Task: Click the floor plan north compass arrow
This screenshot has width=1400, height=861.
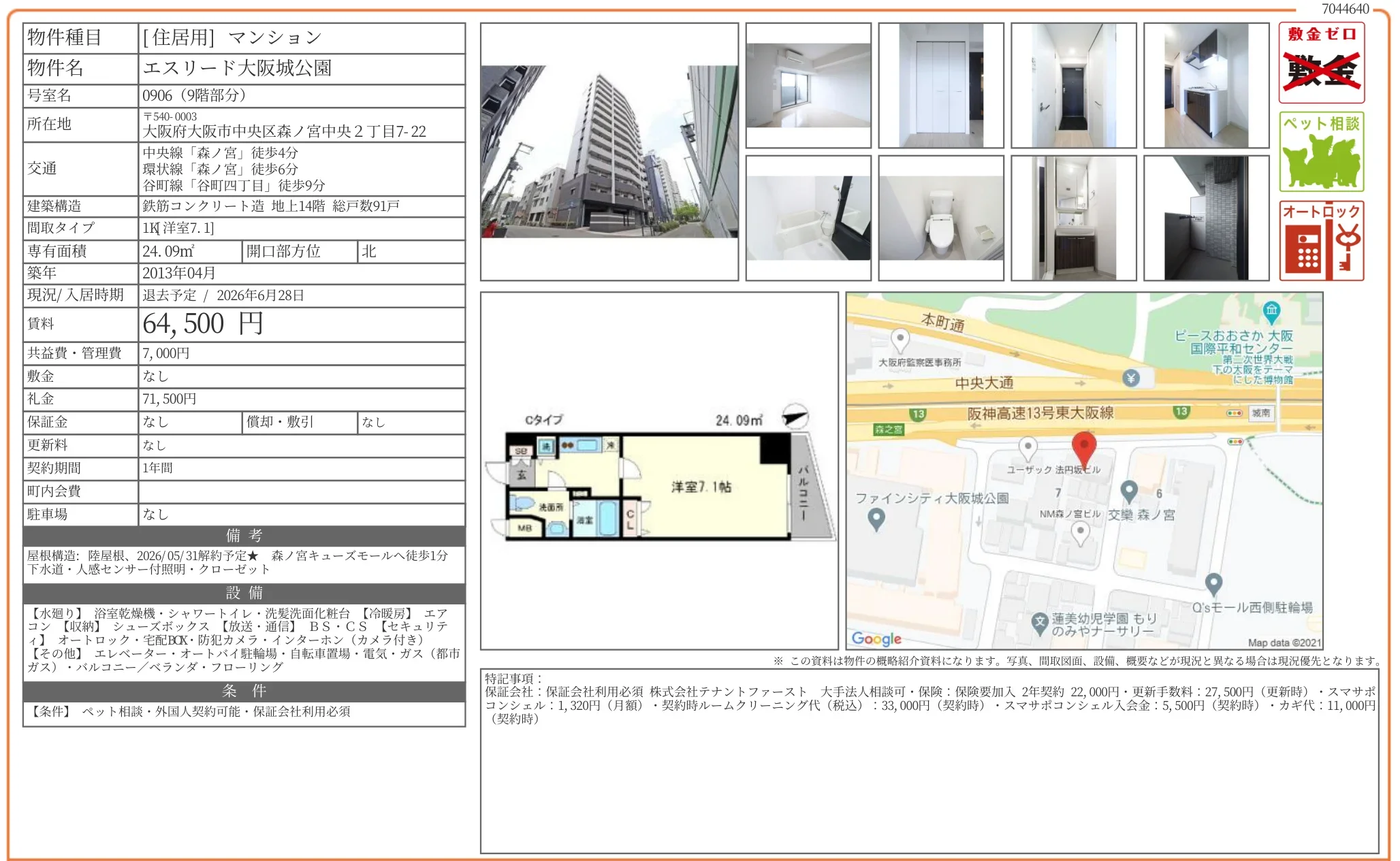Action: (794, 417)
